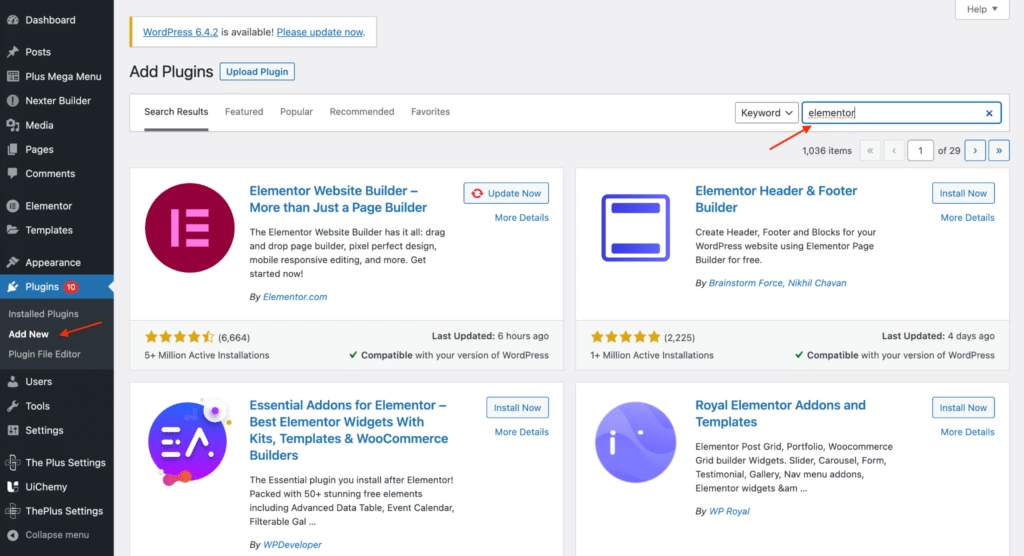1024x556 pixels.
Task: Click the Posts pushpin icon
Action: pos(12,52)
